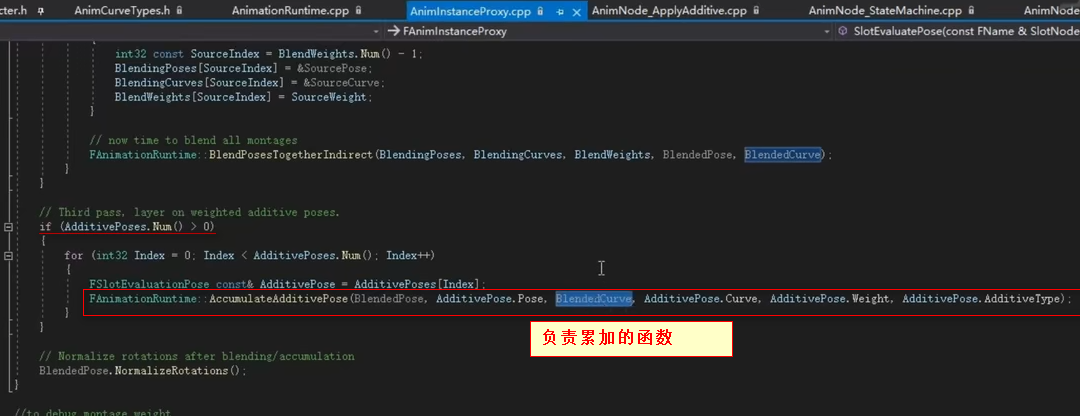Collapse the if AdditivePoses.Num block
The height and width of the screenshot is (416, 1080).
pos(8,227)
